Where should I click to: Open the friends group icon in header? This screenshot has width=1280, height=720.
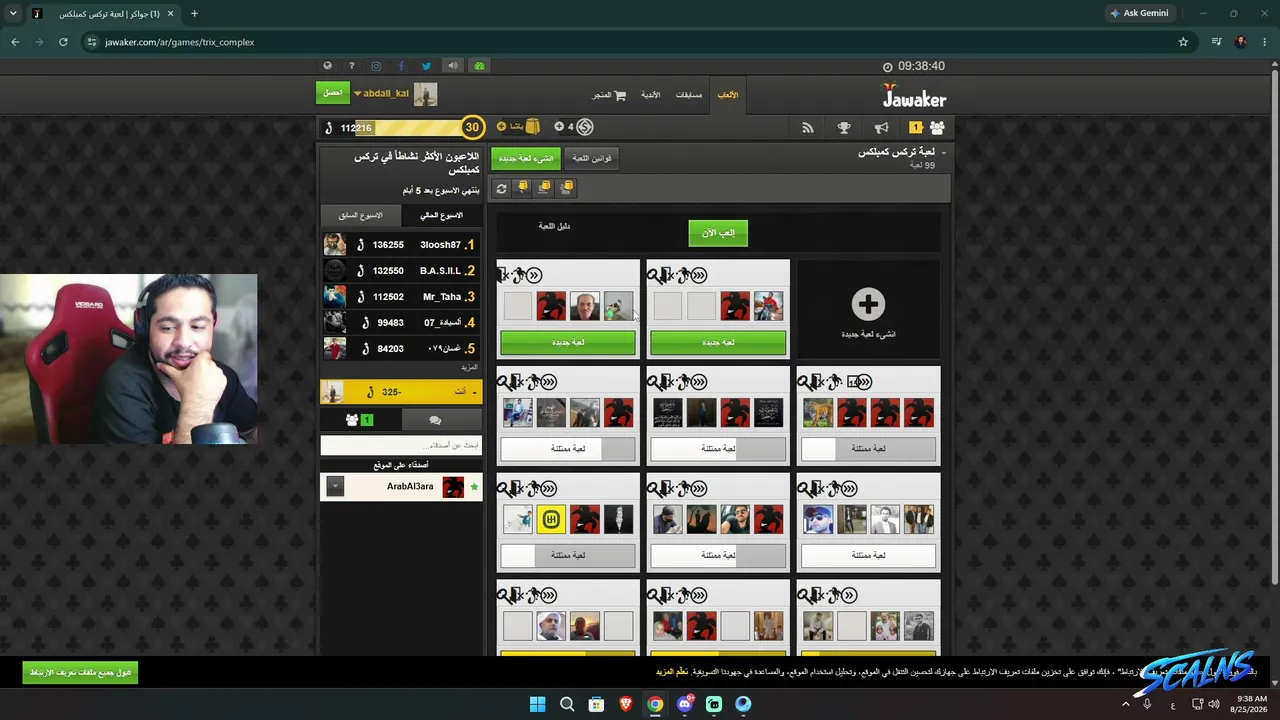click(937, 127)
